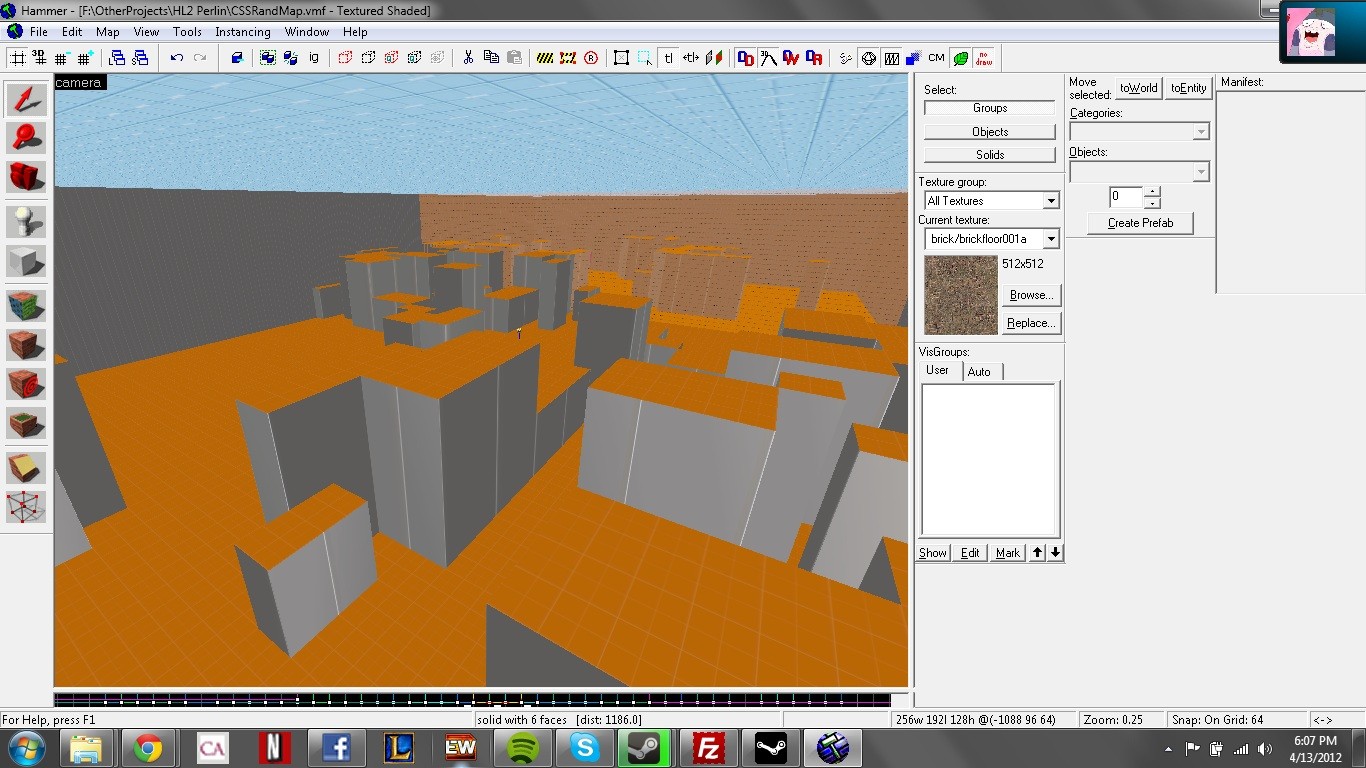Open the Instancing menu
This screenshot has width=1366, height=768.
coord(243,32)
